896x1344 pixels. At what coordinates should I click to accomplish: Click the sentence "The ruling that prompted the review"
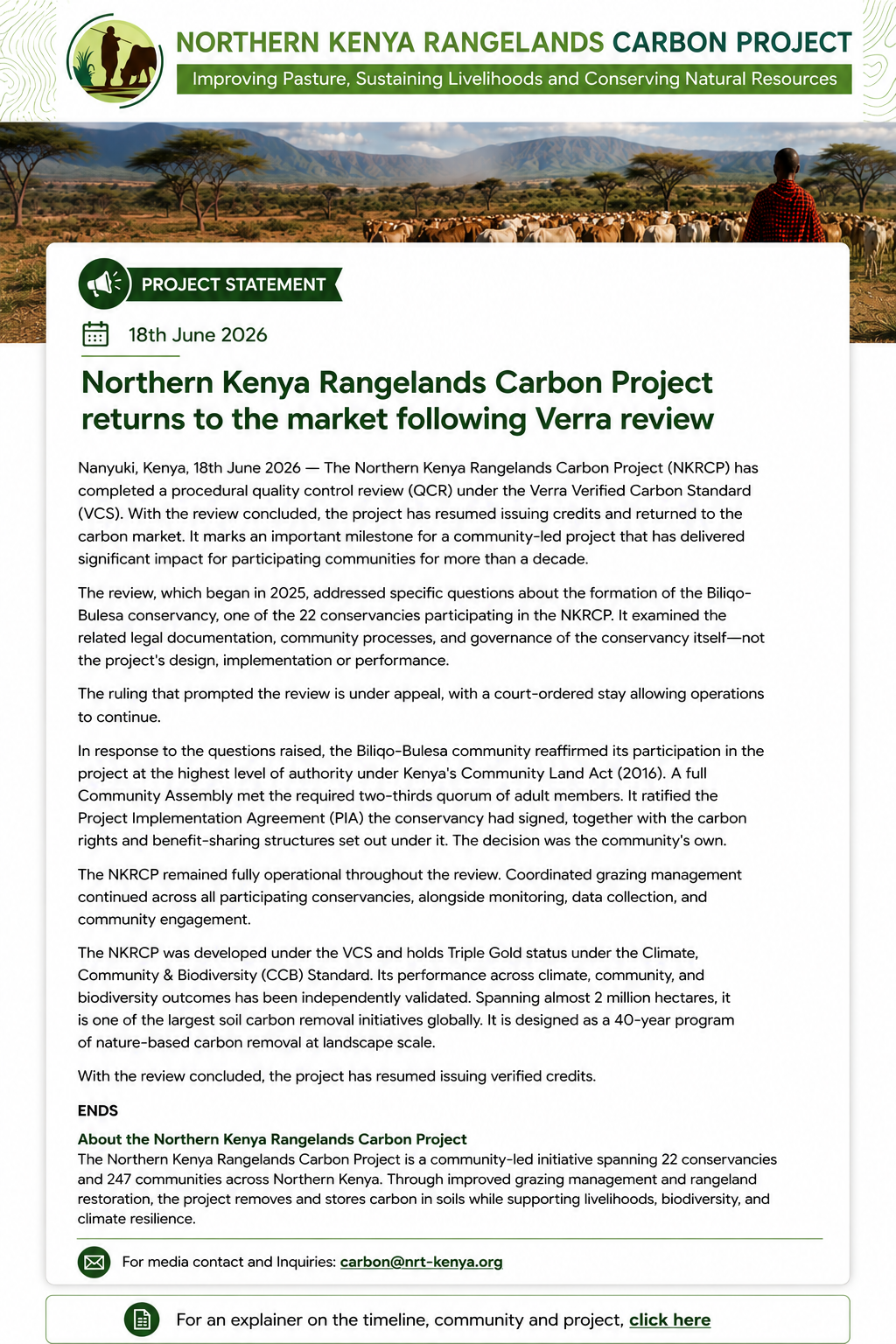(x=421, y=705)
